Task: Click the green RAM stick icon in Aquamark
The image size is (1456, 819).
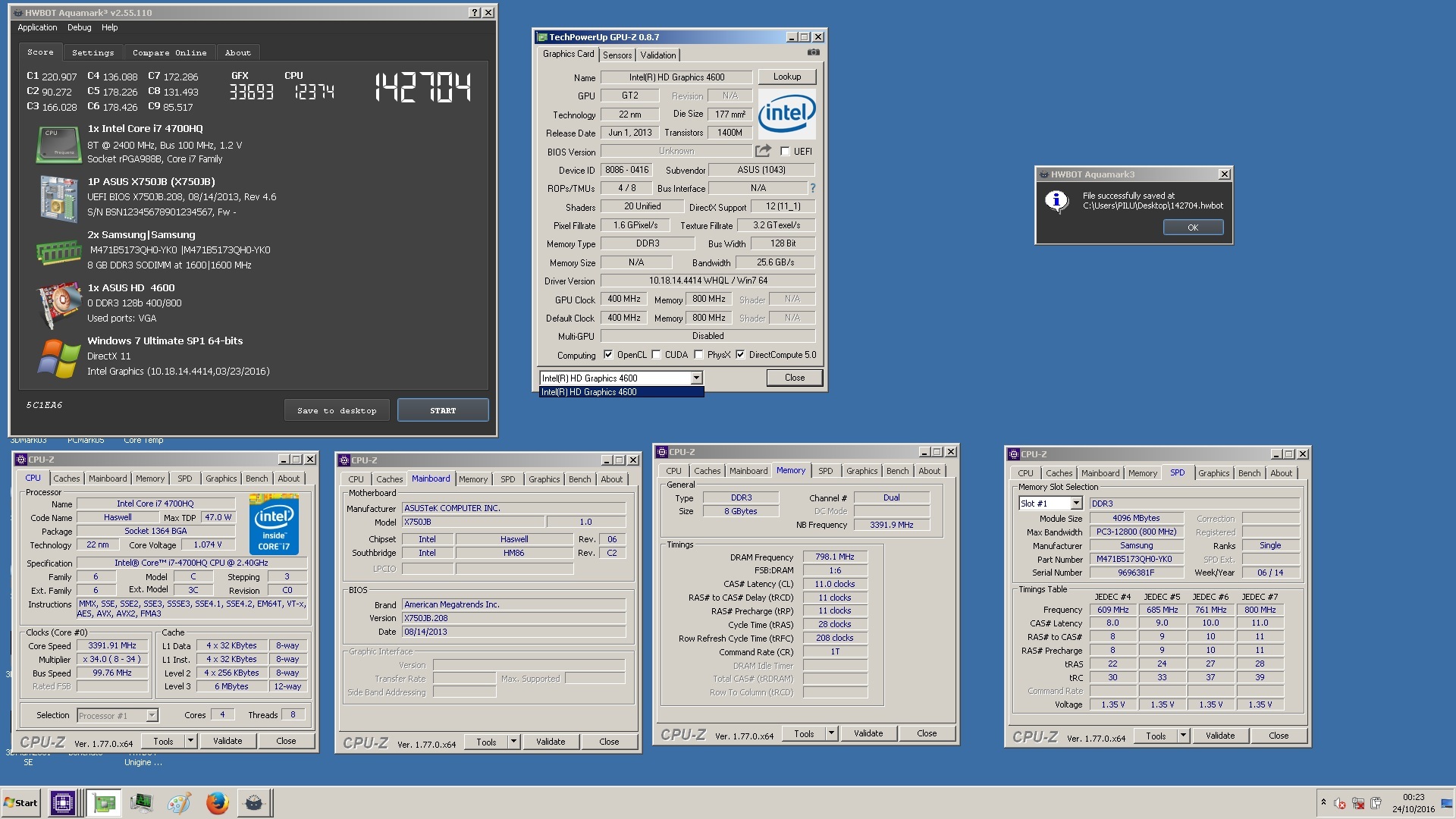Action: (58, 252)
